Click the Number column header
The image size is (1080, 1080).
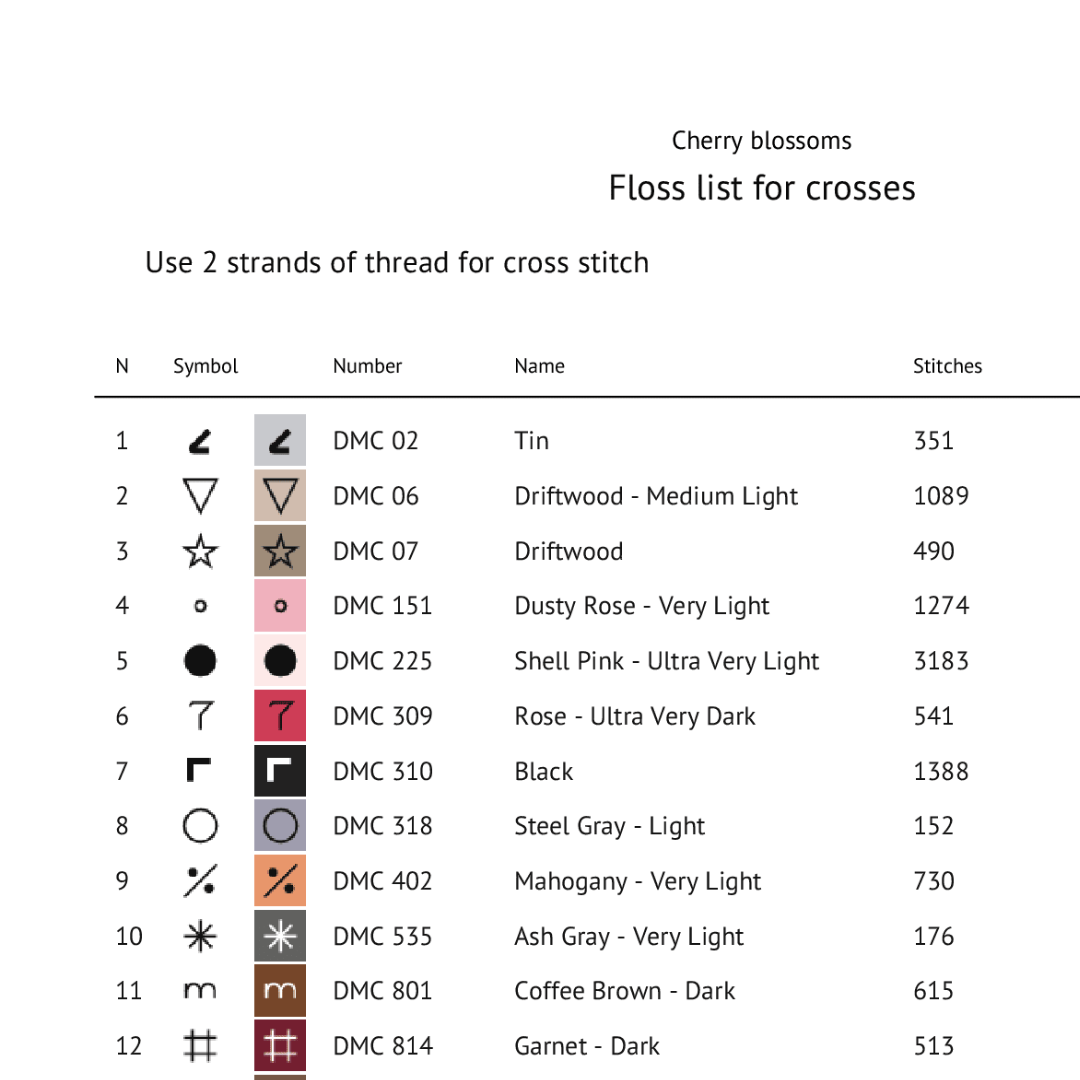pos(367,366)
